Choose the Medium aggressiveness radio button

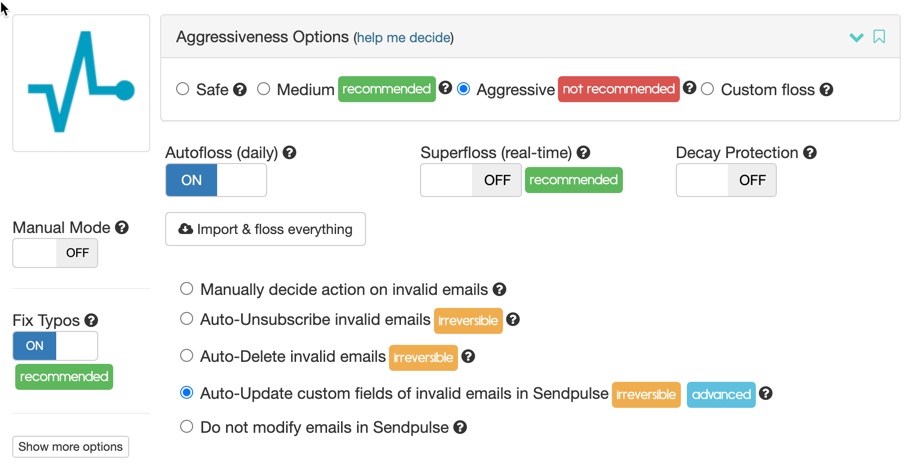click(264, 89)
